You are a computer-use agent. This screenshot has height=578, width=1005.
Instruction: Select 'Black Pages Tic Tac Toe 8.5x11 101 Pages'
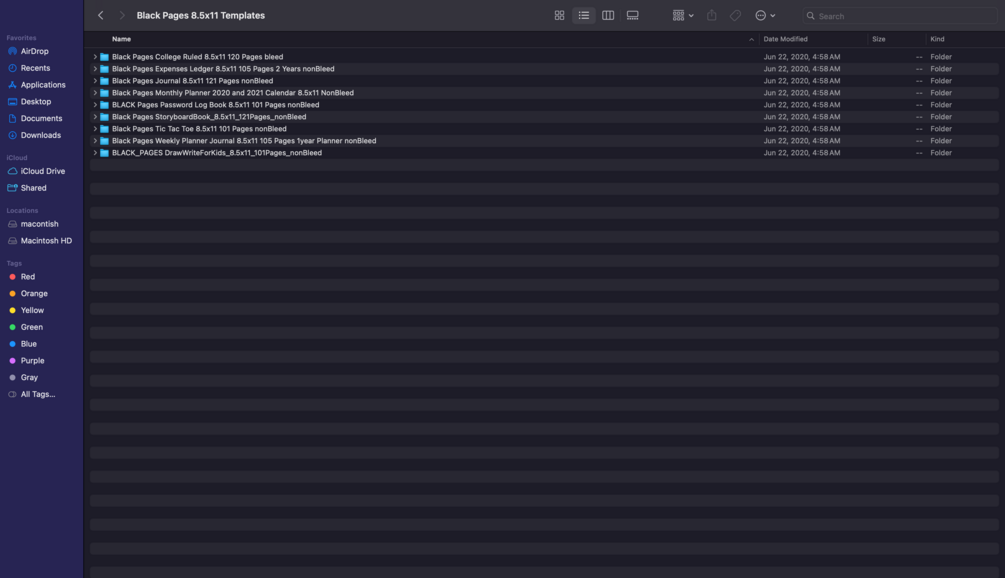coord(199,129)
